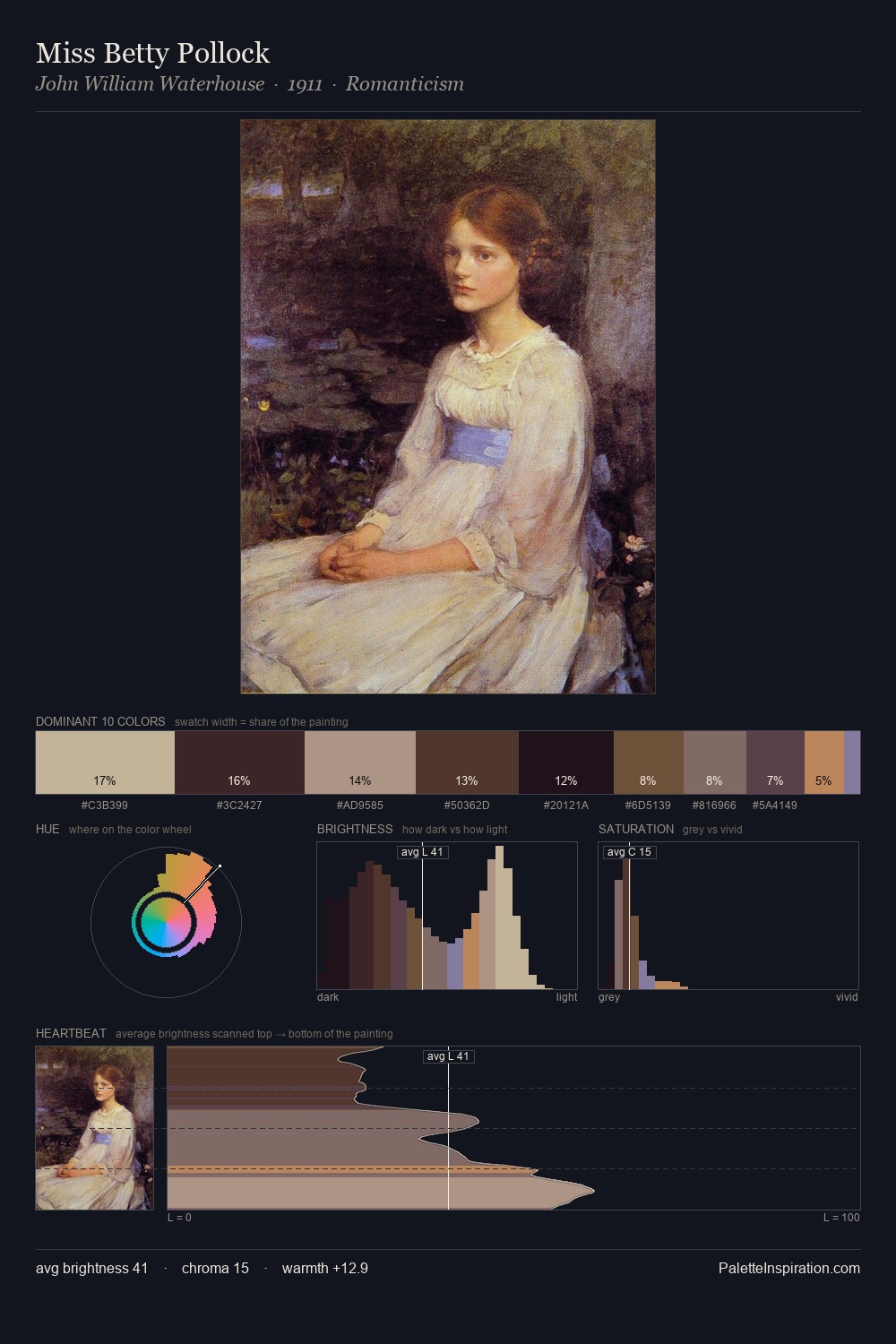The image size is (896, 1344).
Task: Click the title 'Miss Betty Pollock'
Action: [152, 53]
